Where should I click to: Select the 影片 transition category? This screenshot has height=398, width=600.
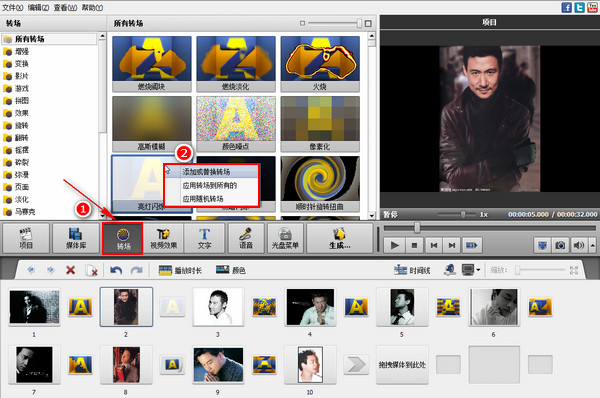click(22, 76)
